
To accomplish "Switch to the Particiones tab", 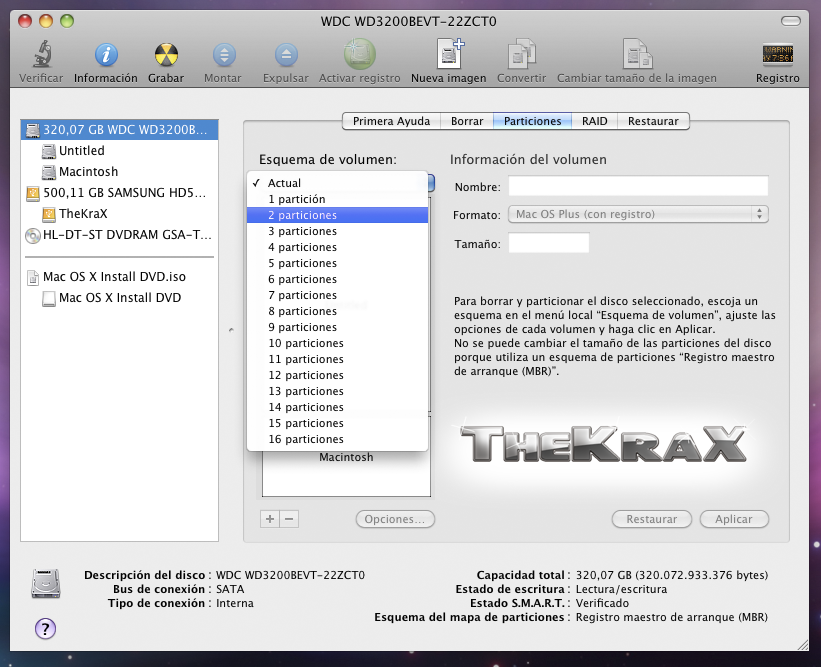I will click(532, 121).
